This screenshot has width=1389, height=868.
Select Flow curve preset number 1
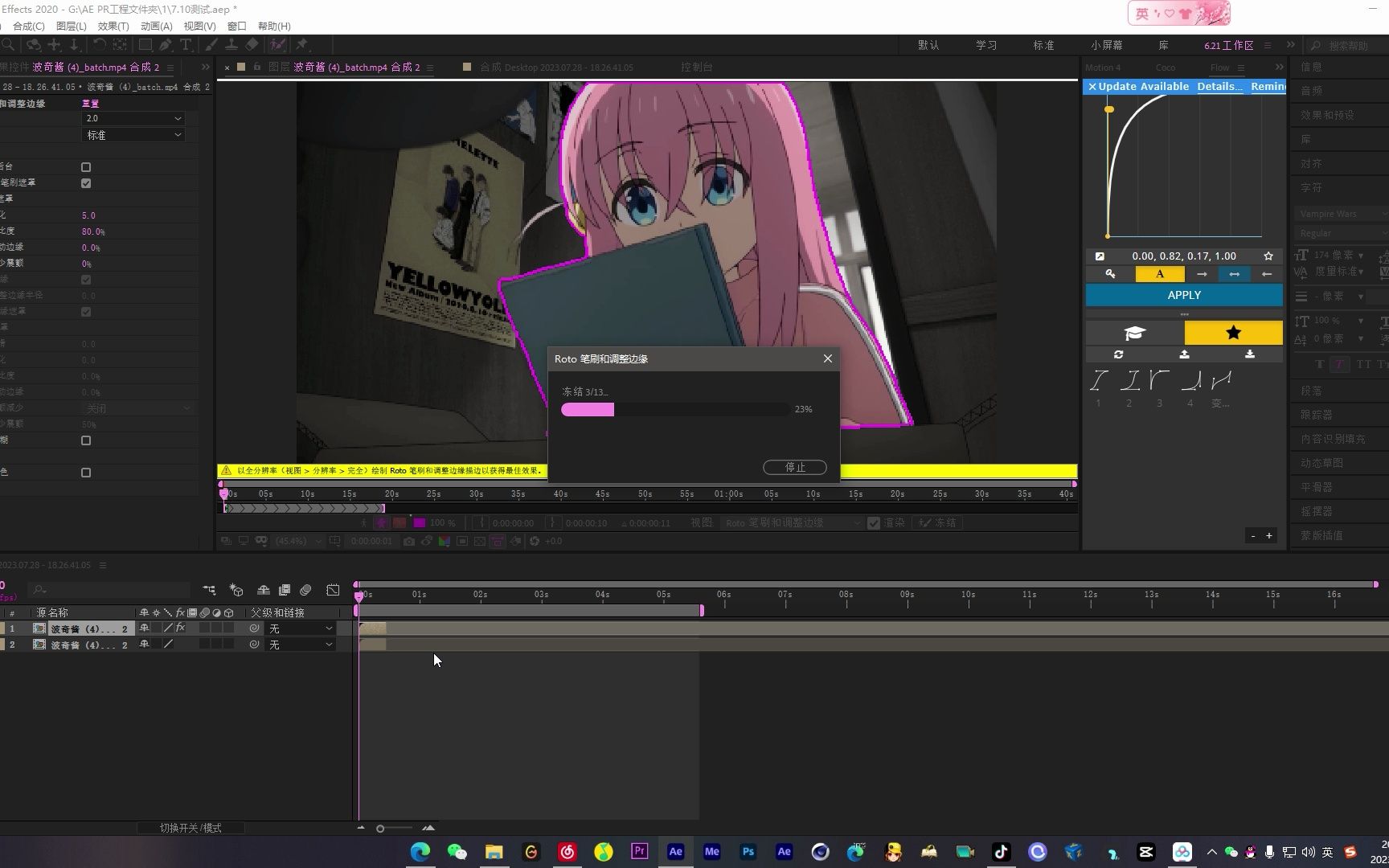click(x=1099, y=380)
